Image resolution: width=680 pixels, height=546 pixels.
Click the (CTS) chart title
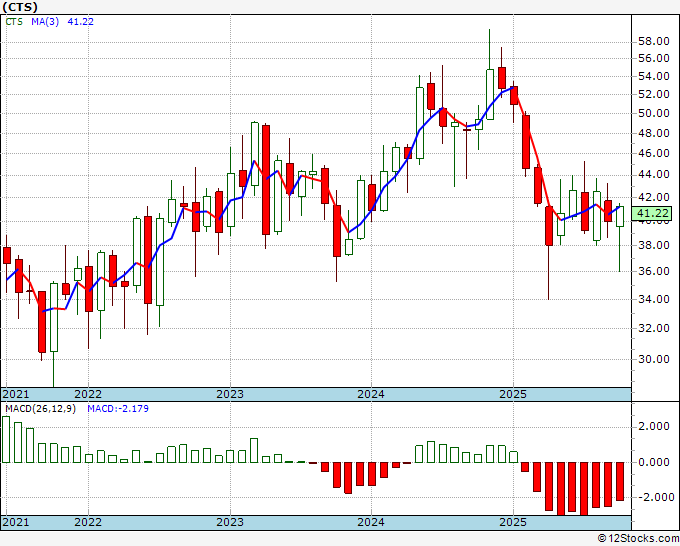(20, 7)
